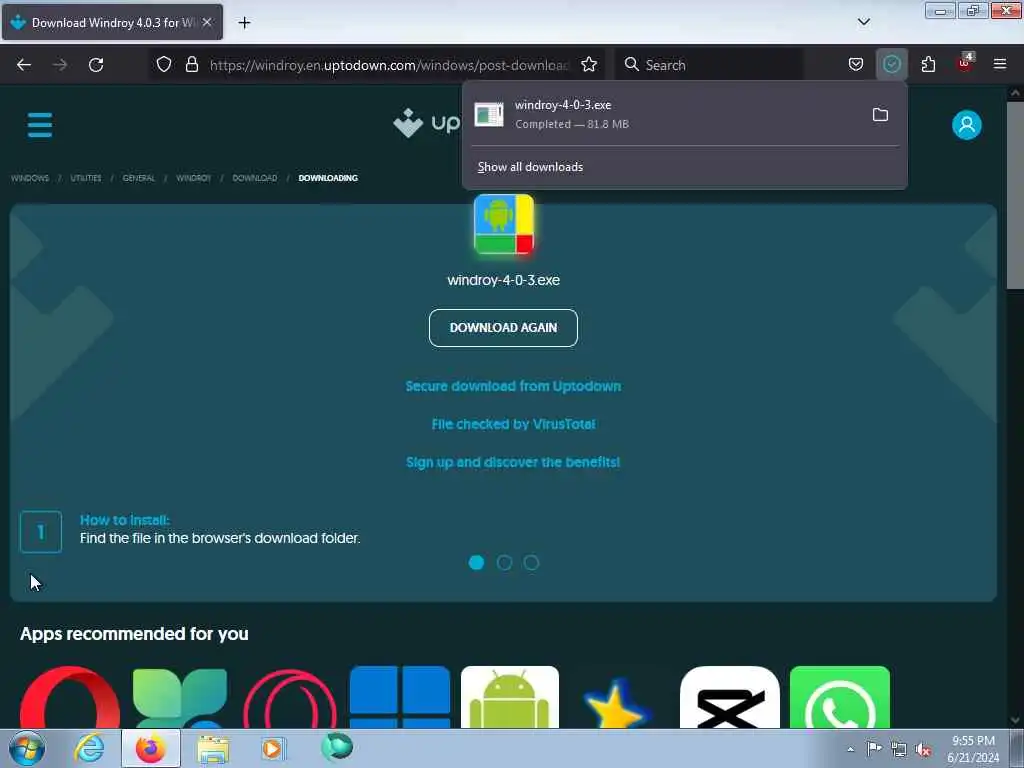Viewport: 1024px width, 768px height.
Task: Click the page vertical scrollbar thumb
Action: point(1015,195)
